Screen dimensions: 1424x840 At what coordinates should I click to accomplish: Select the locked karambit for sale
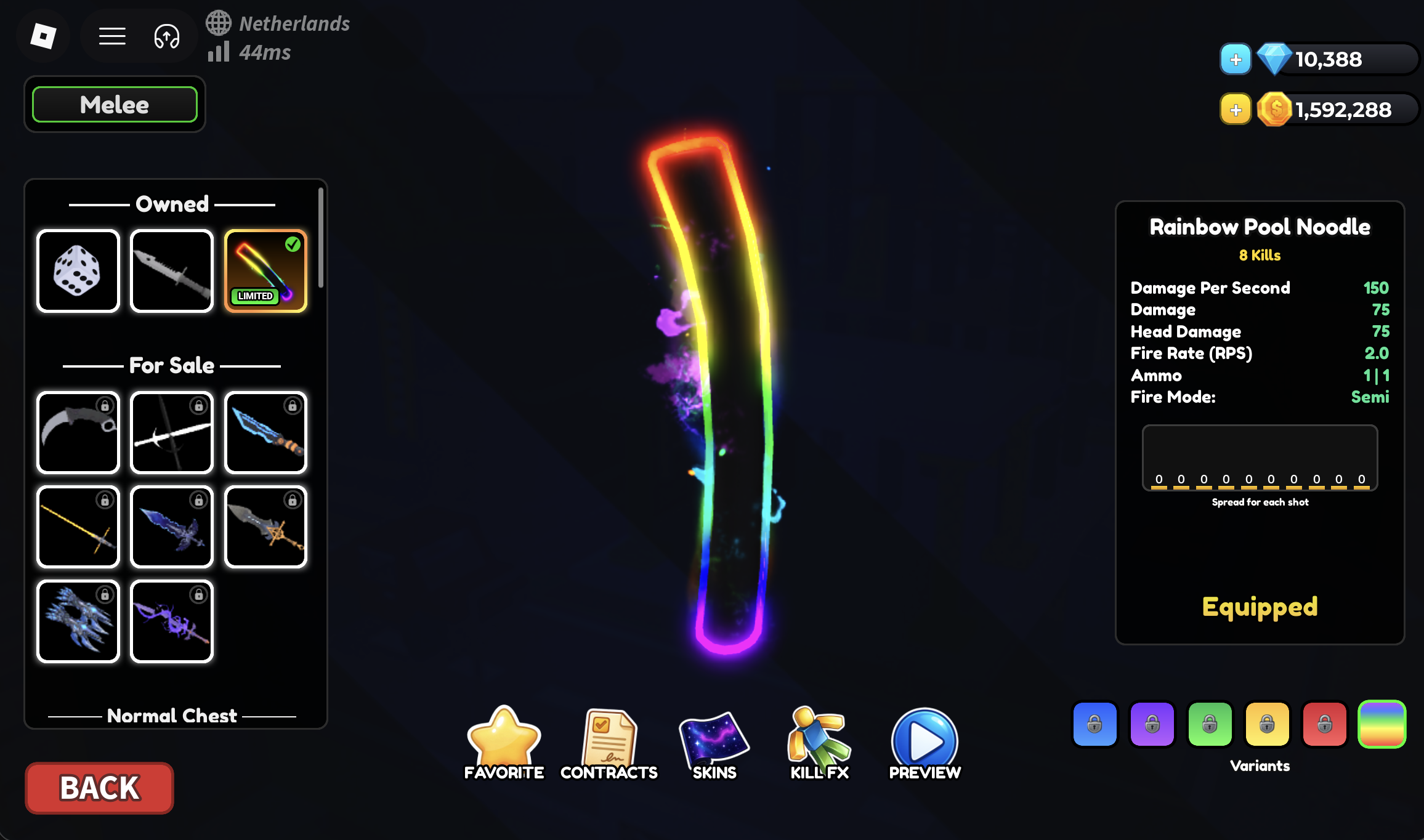78,432
